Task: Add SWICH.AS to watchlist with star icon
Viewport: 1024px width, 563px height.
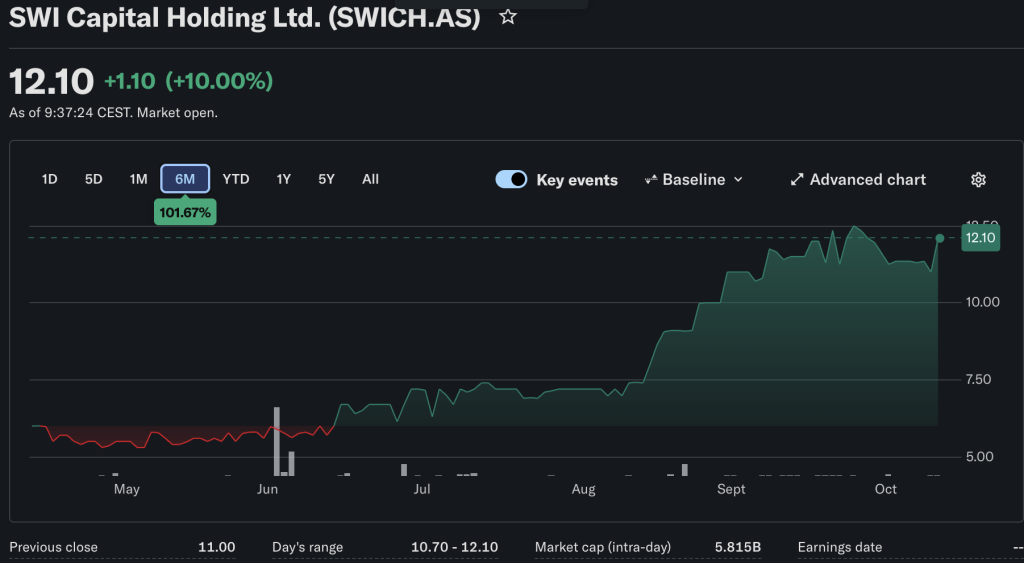Action: pyautogui.click(x=507, y=17)
